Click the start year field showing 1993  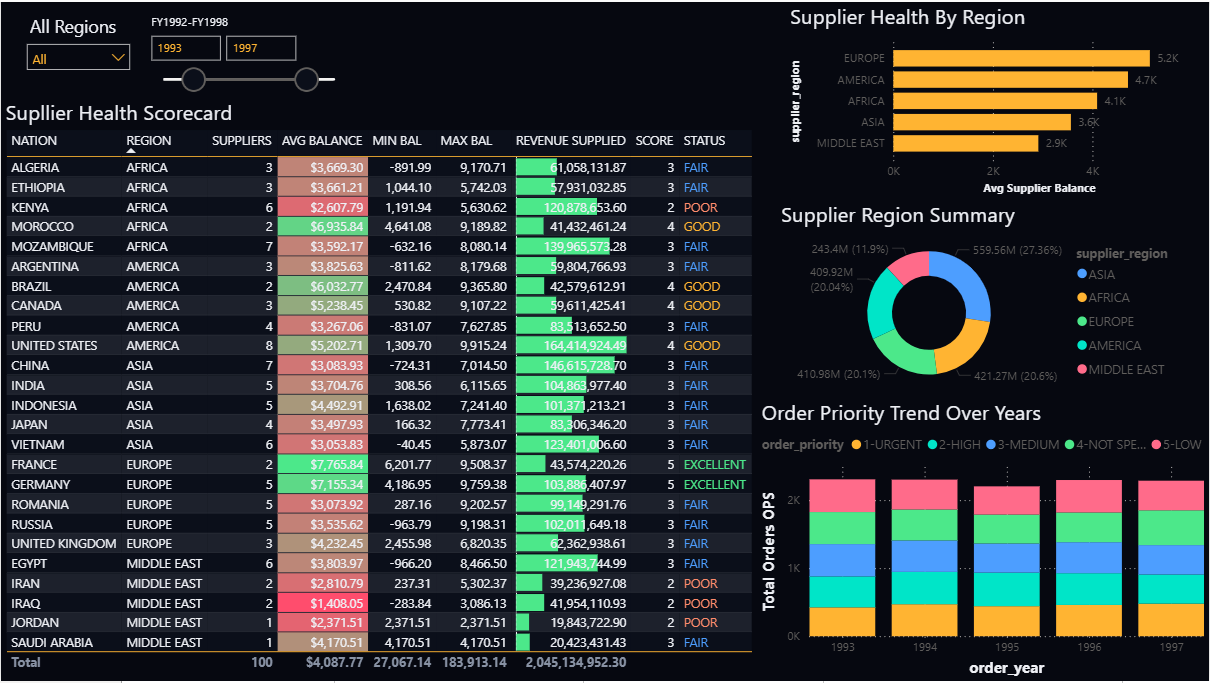186,48
